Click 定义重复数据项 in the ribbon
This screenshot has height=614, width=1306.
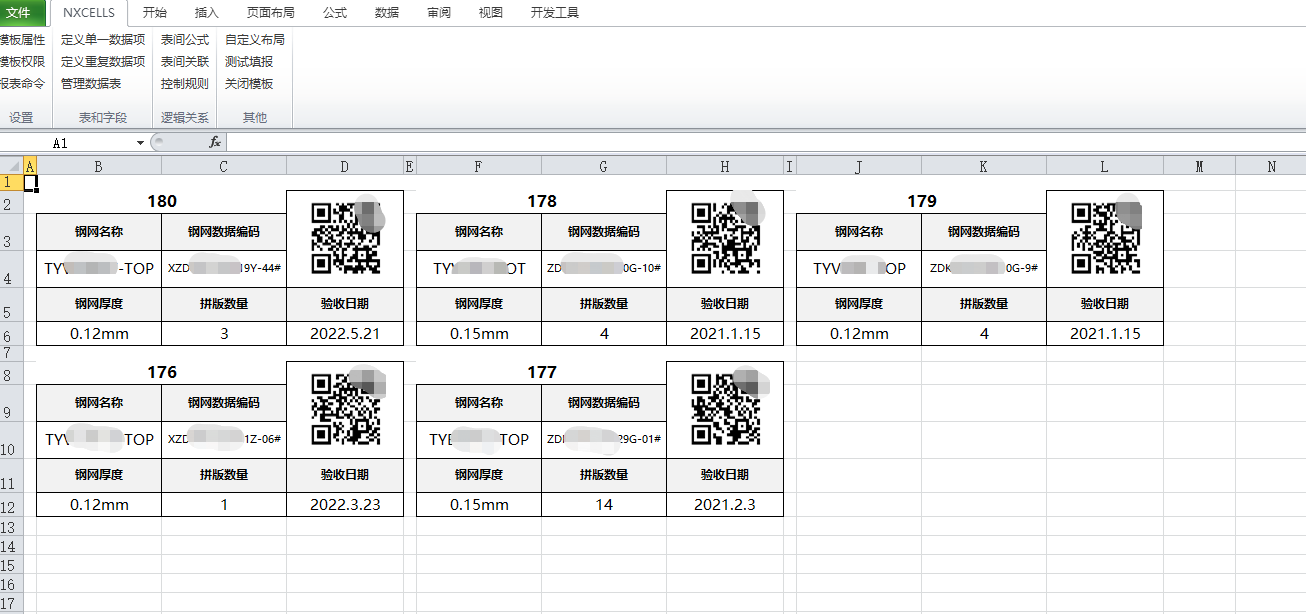point(103,62)
